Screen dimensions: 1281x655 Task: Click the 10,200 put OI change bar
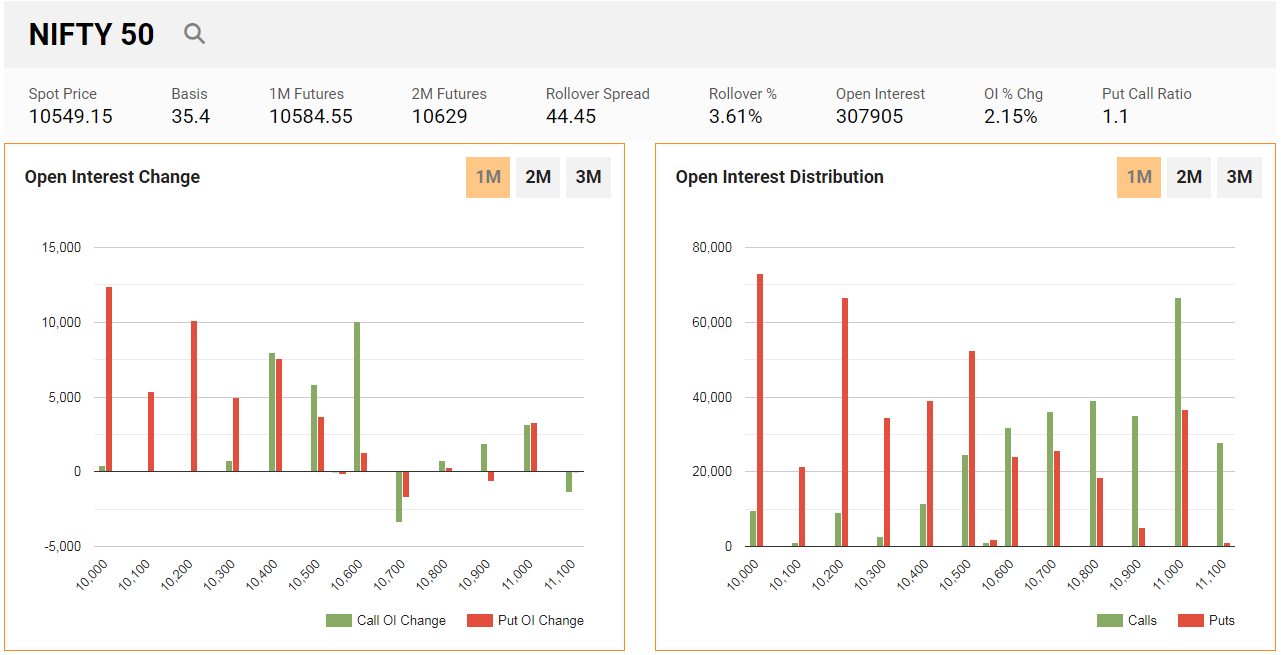pos(194,396)
